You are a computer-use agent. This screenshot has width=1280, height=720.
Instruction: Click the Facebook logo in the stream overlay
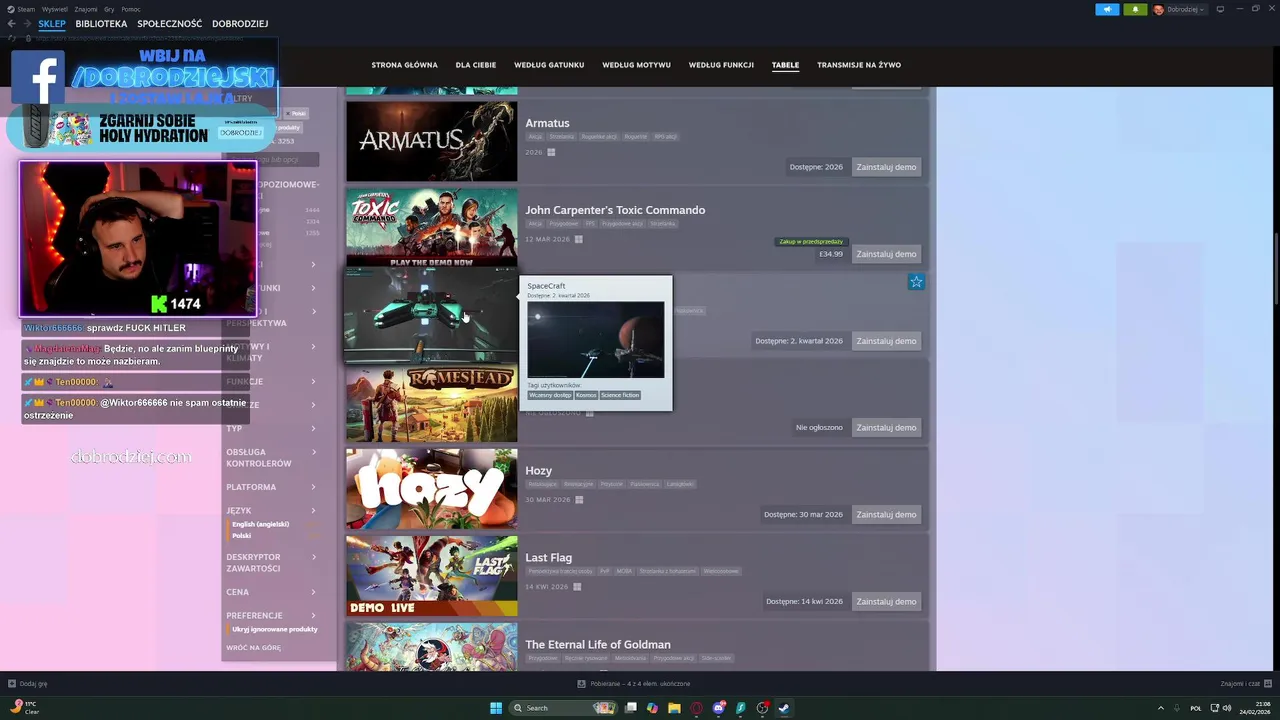pos(38,77)
